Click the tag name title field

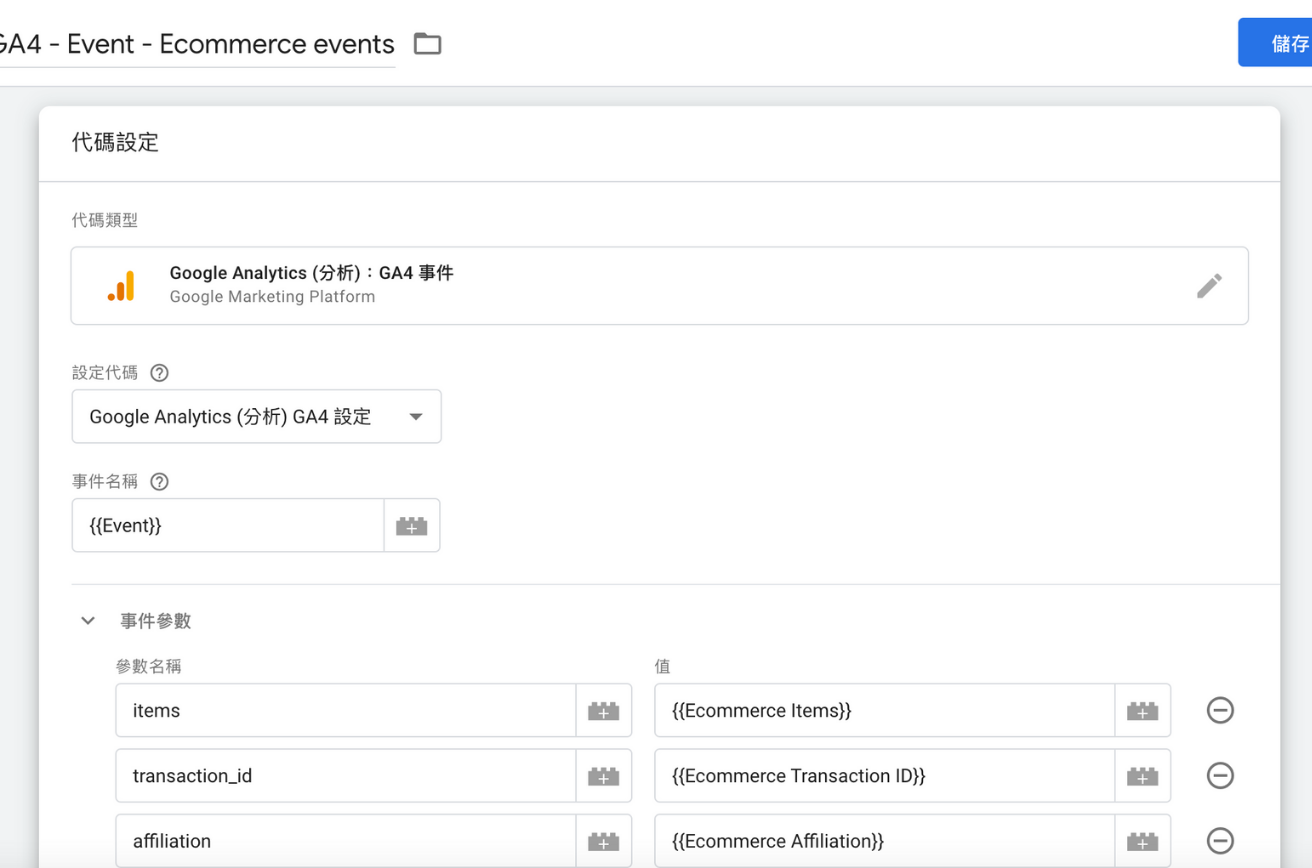(x=195, y=44)
